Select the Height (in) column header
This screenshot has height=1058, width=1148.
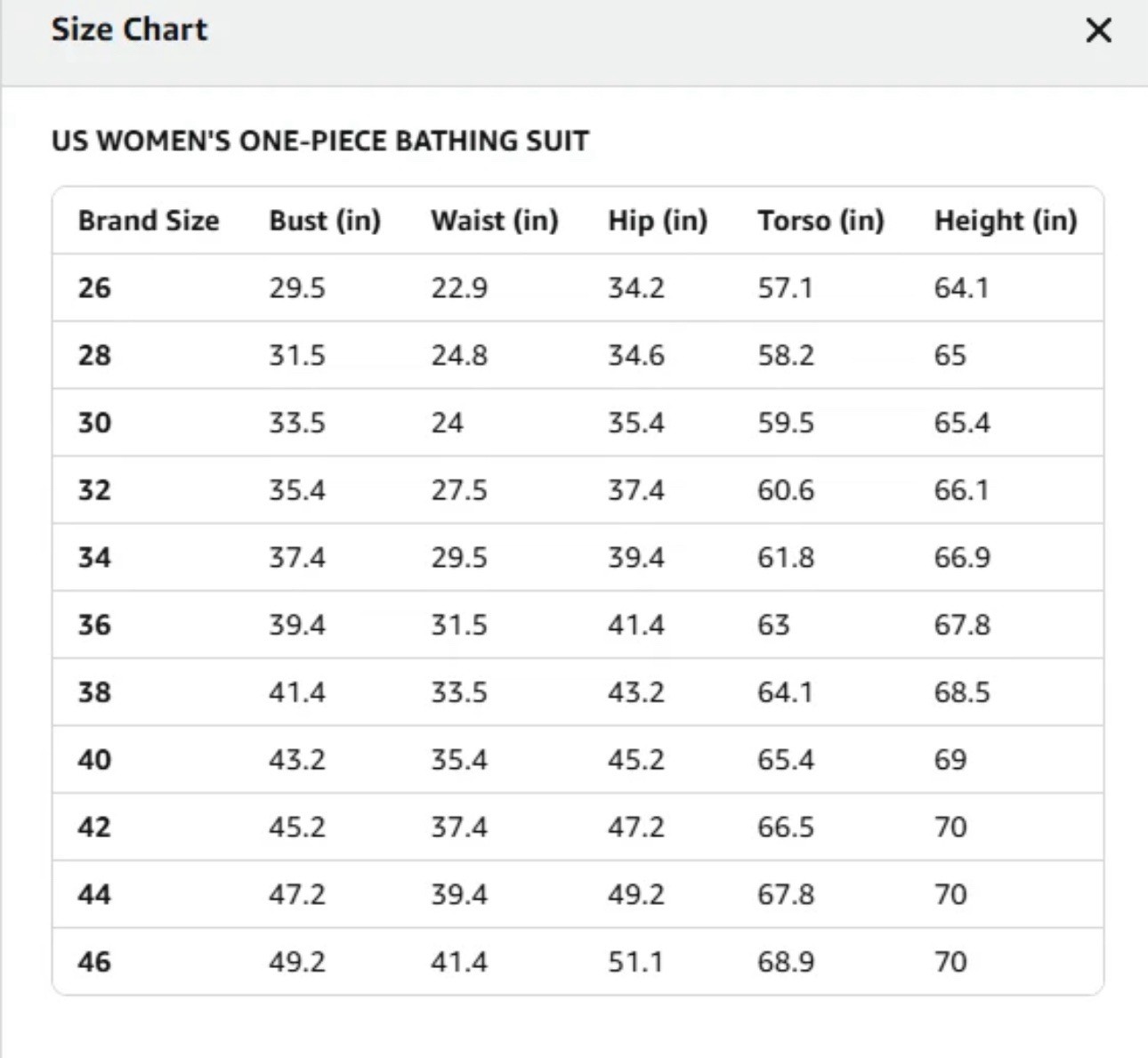(x=1006, y=221)
